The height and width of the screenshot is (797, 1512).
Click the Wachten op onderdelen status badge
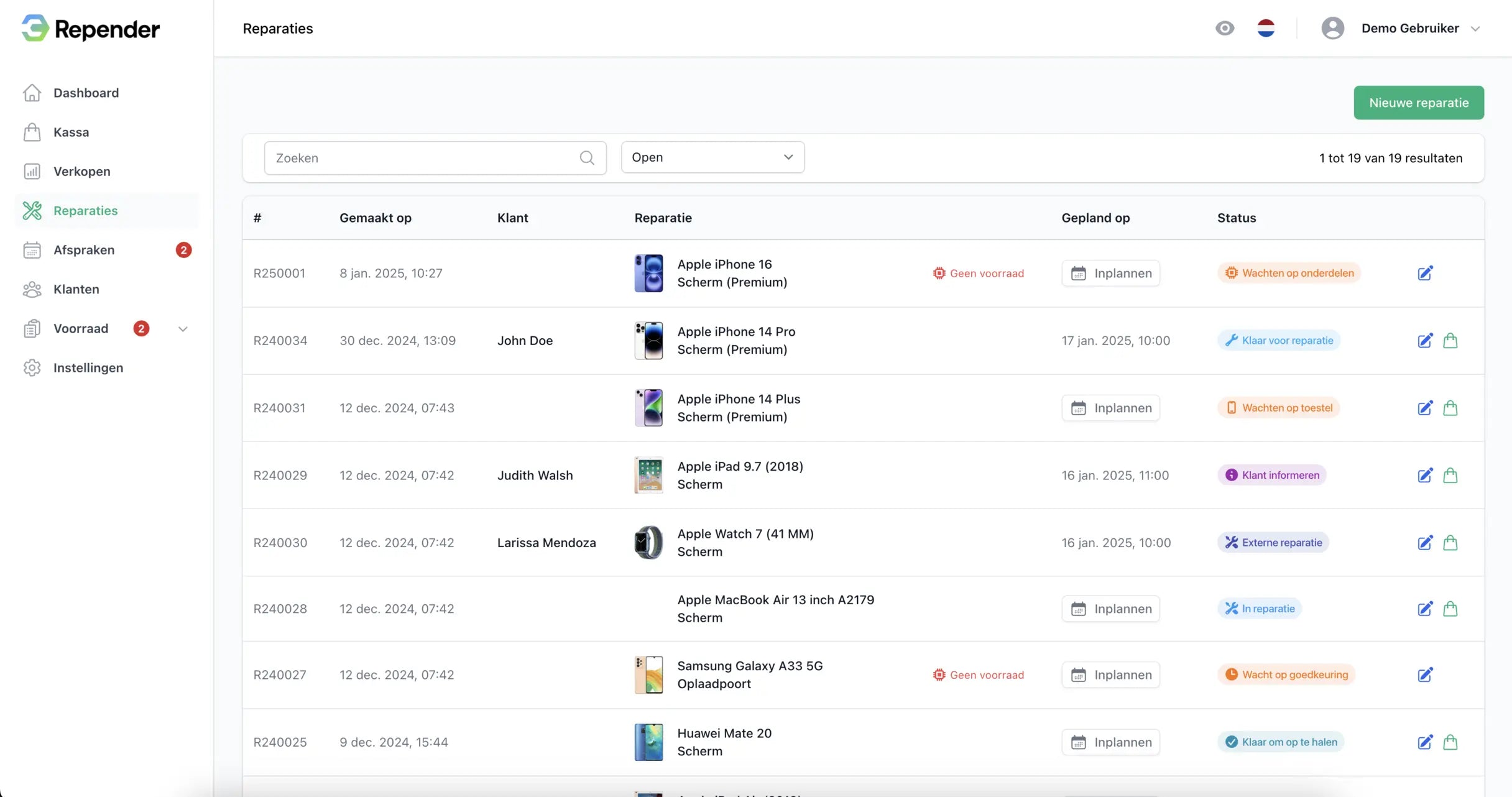1289,273
